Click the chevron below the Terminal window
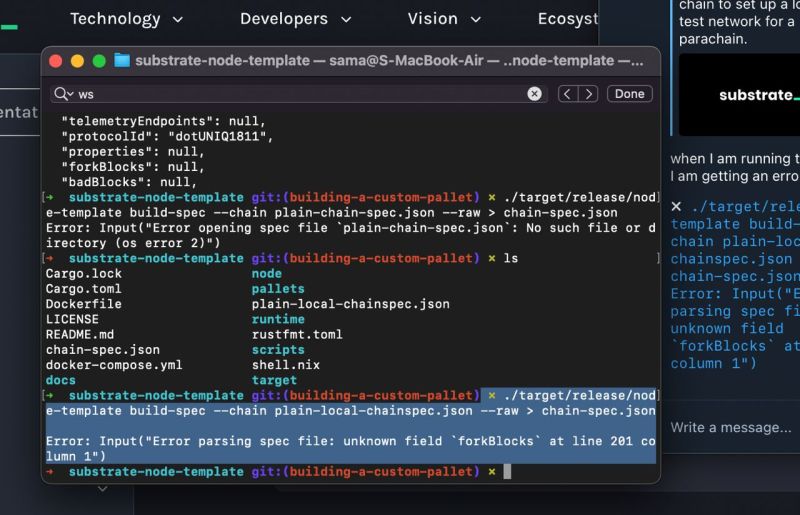The width and height of the screenshot is (800, 515). [103, 489]
